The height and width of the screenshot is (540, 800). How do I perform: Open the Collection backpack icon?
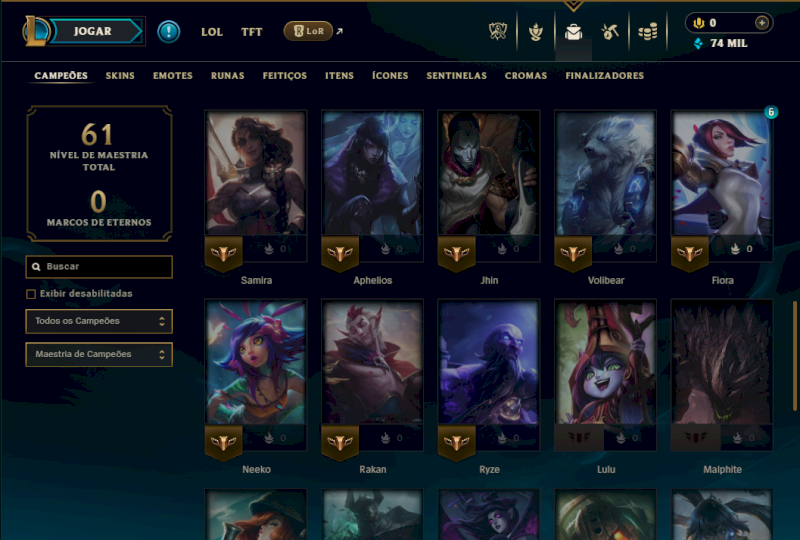pyautogui.click(x=573, y=32)
